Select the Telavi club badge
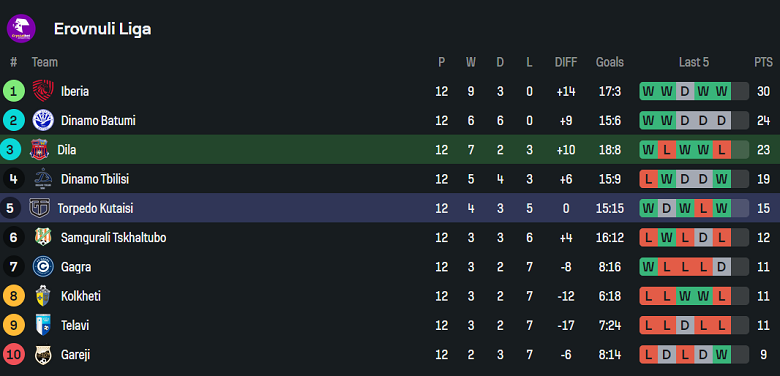The width and height of the screenshot is (780, 376). [x=43, y=325]
